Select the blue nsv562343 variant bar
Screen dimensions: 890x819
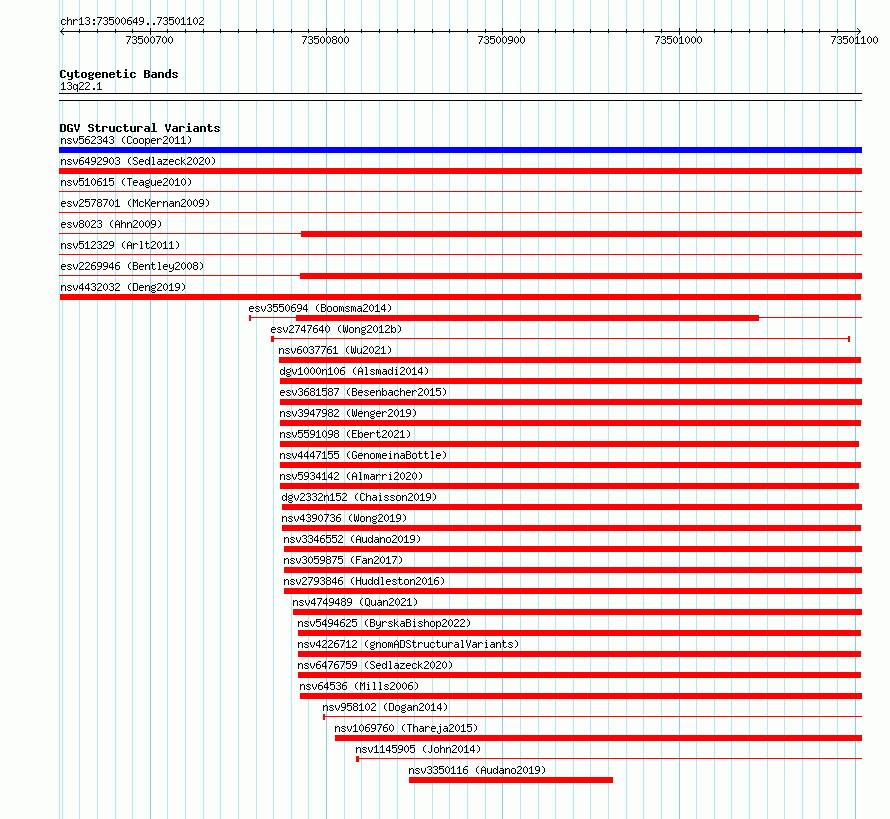tap(460, 150)
